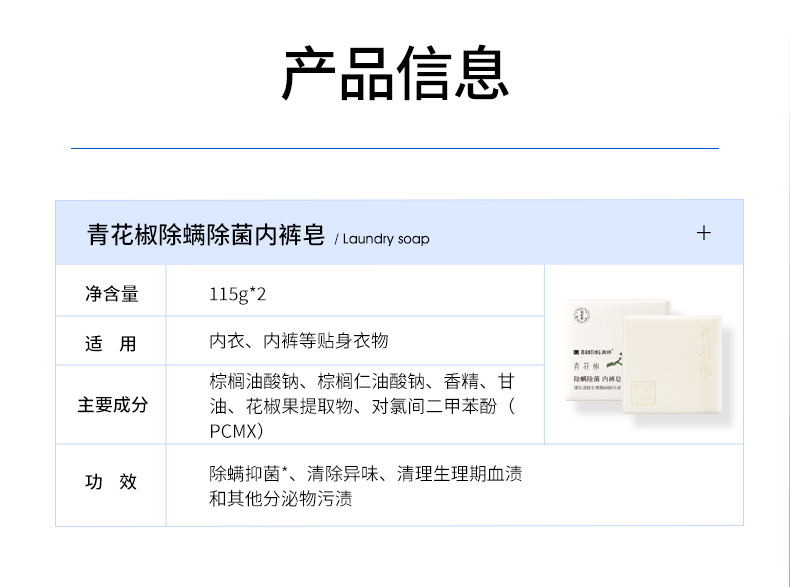Select the heading 产品信息

coord(396,74)
